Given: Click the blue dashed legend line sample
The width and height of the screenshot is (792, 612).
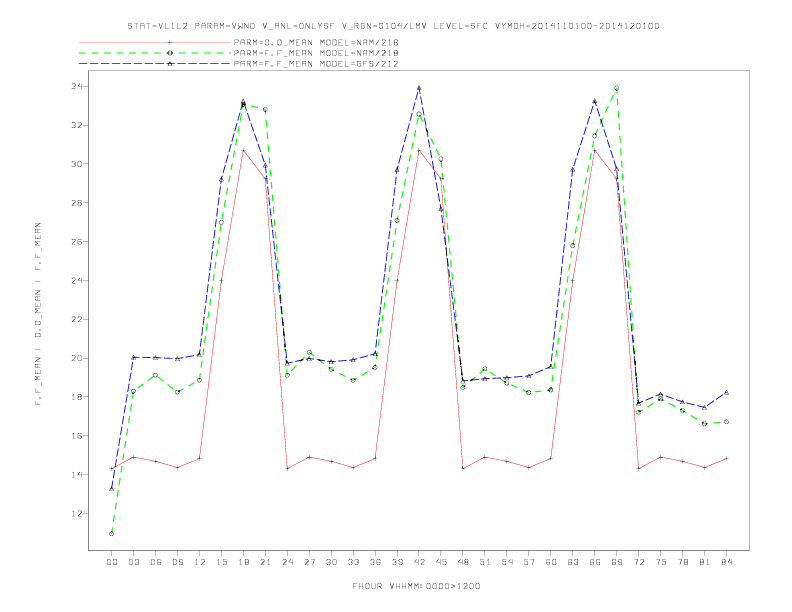Looking at the screenshot, I should (x=155, y=64).
